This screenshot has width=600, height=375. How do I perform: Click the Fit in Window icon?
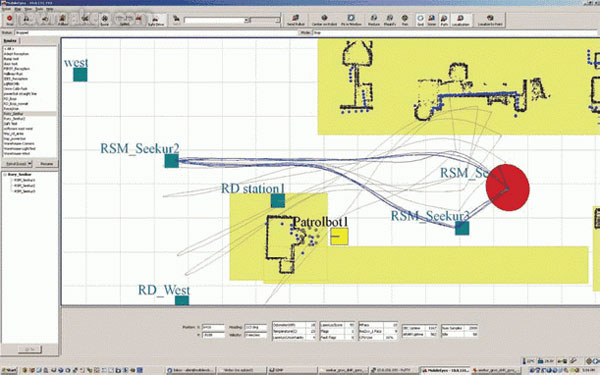pyautogui.click(x=351, y=20)
